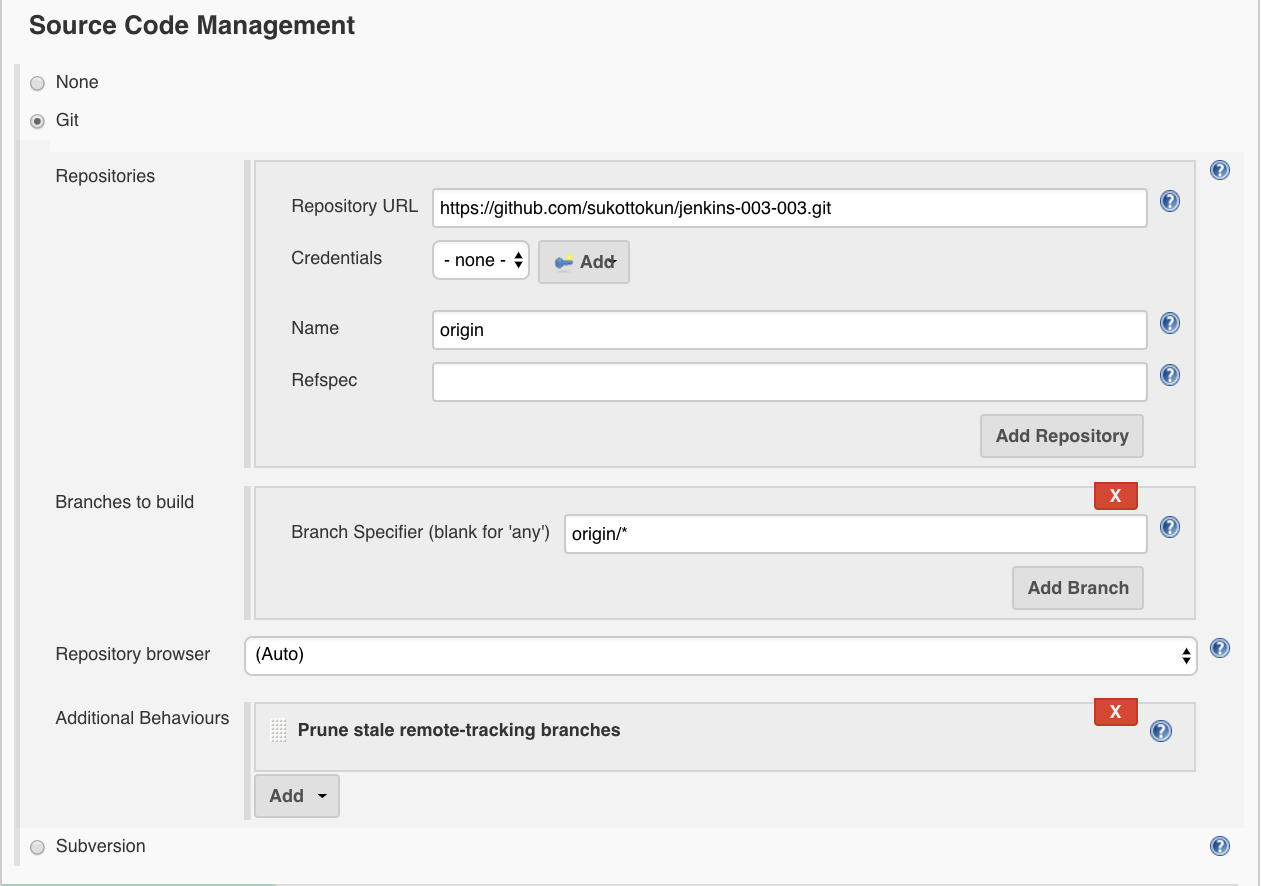Select the None radio button

38,83
